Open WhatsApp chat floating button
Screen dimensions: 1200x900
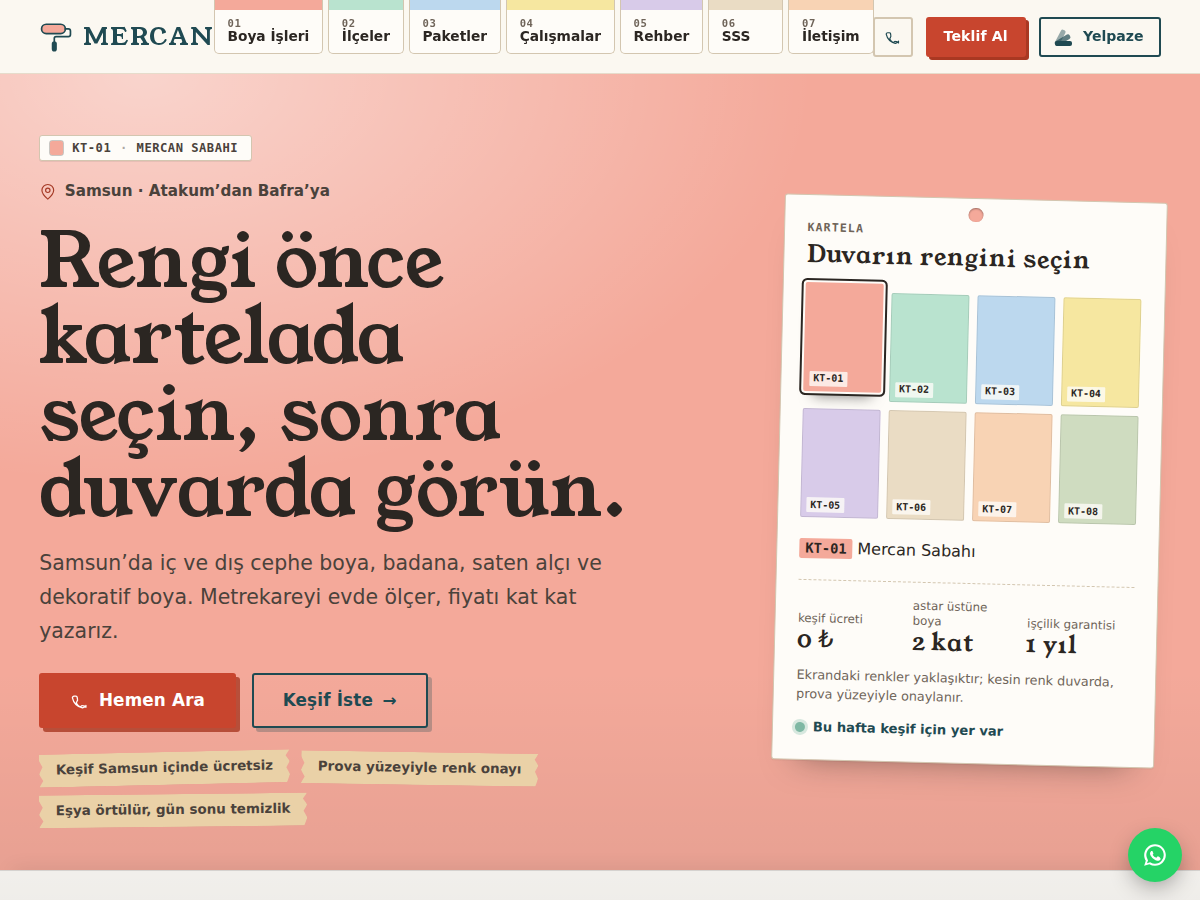click(1155, 855)
